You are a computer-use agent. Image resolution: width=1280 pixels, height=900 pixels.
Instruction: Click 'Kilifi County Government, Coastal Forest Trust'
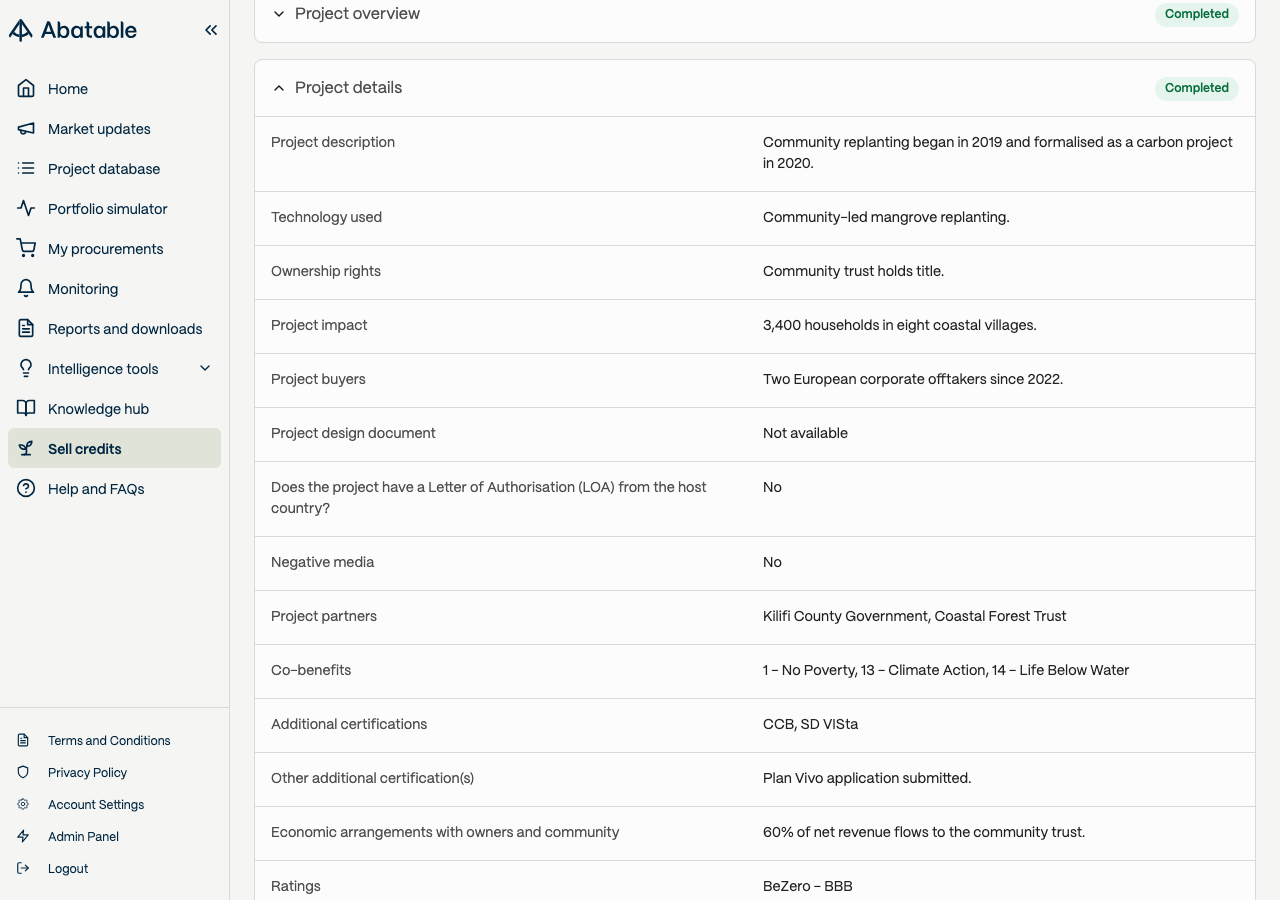(x=915, y=616)
